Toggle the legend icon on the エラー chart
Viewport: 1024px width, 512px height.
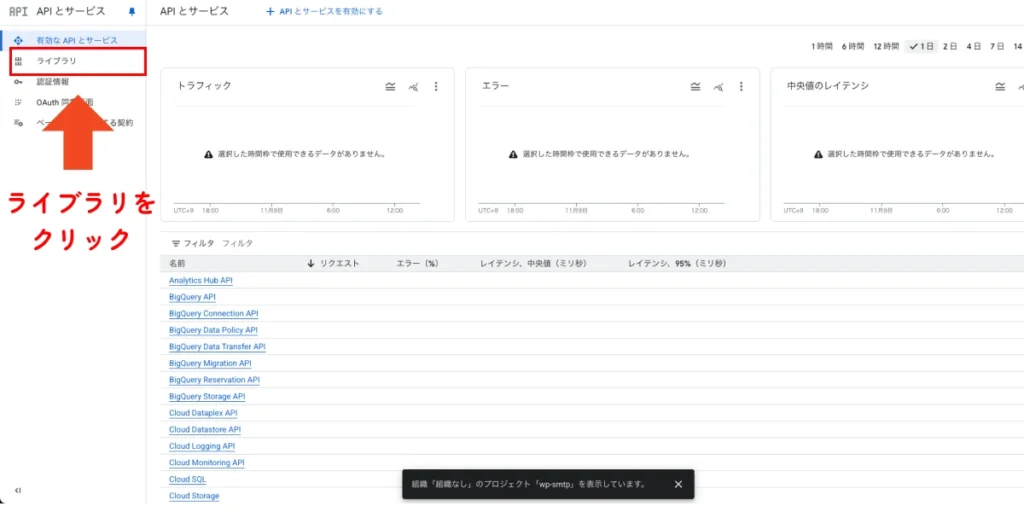point(695,87)
